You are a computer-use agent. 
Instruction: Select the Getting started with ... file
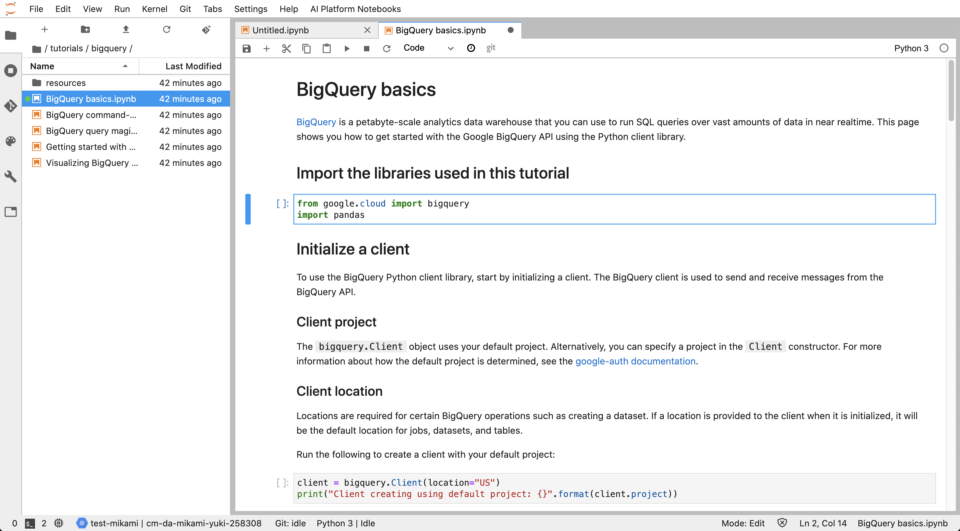pos(126,147)
